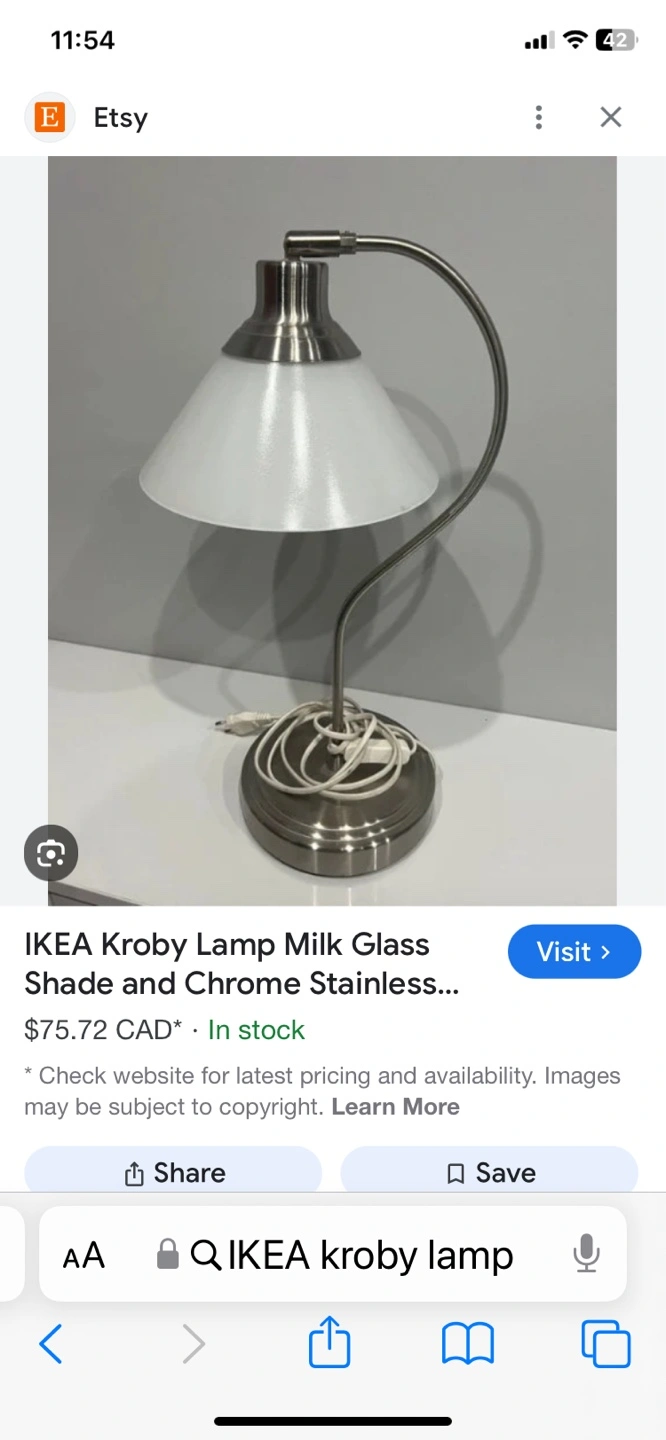Tap the Save bookmark button

click(x=489, y=1172)
